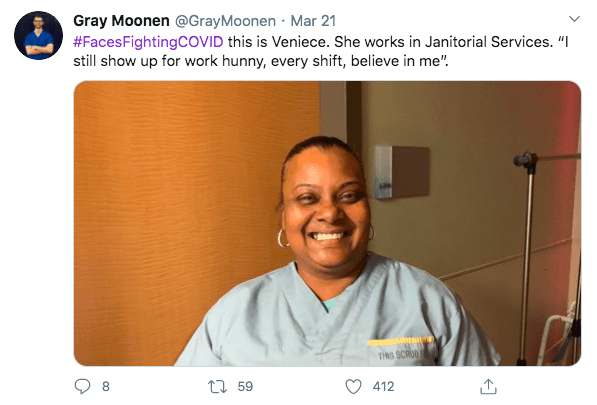Retweet using the arrows icon

click(217, 386)
